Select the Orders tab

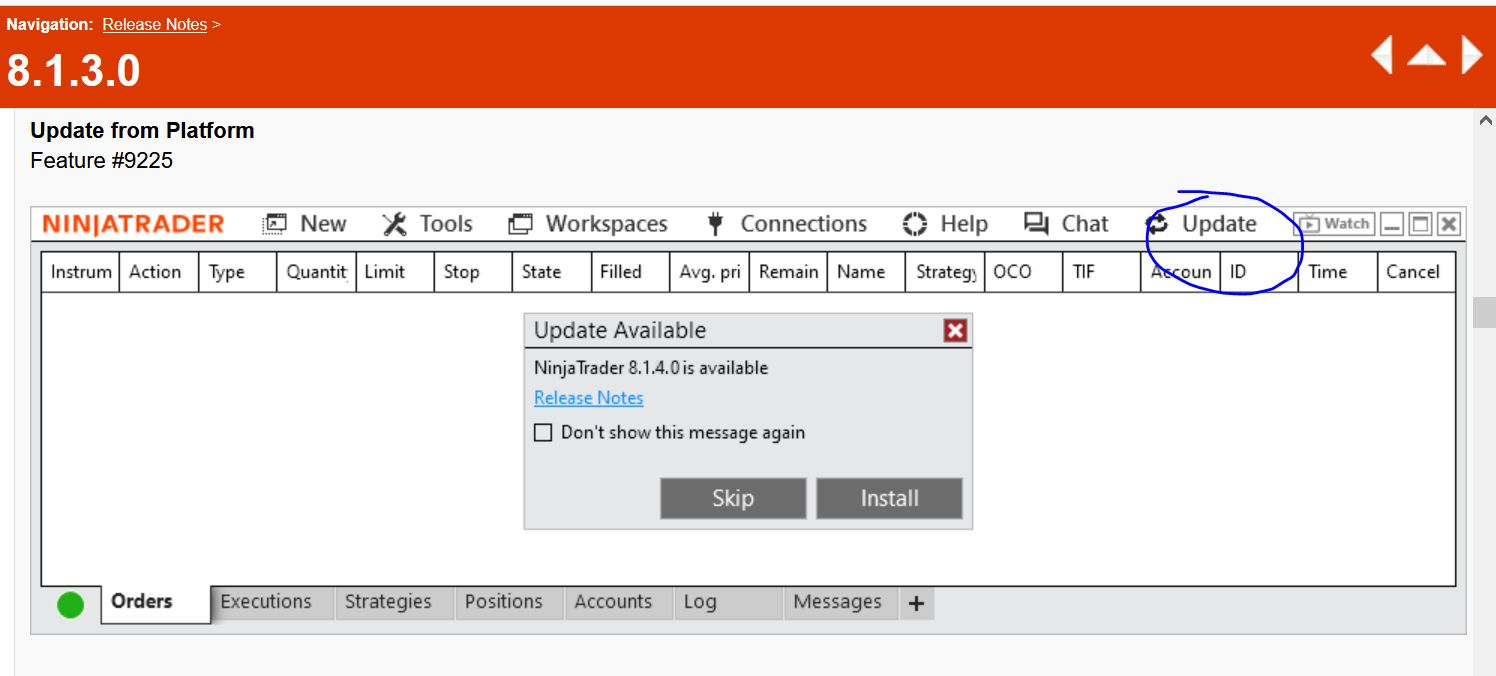click(155, 603)
